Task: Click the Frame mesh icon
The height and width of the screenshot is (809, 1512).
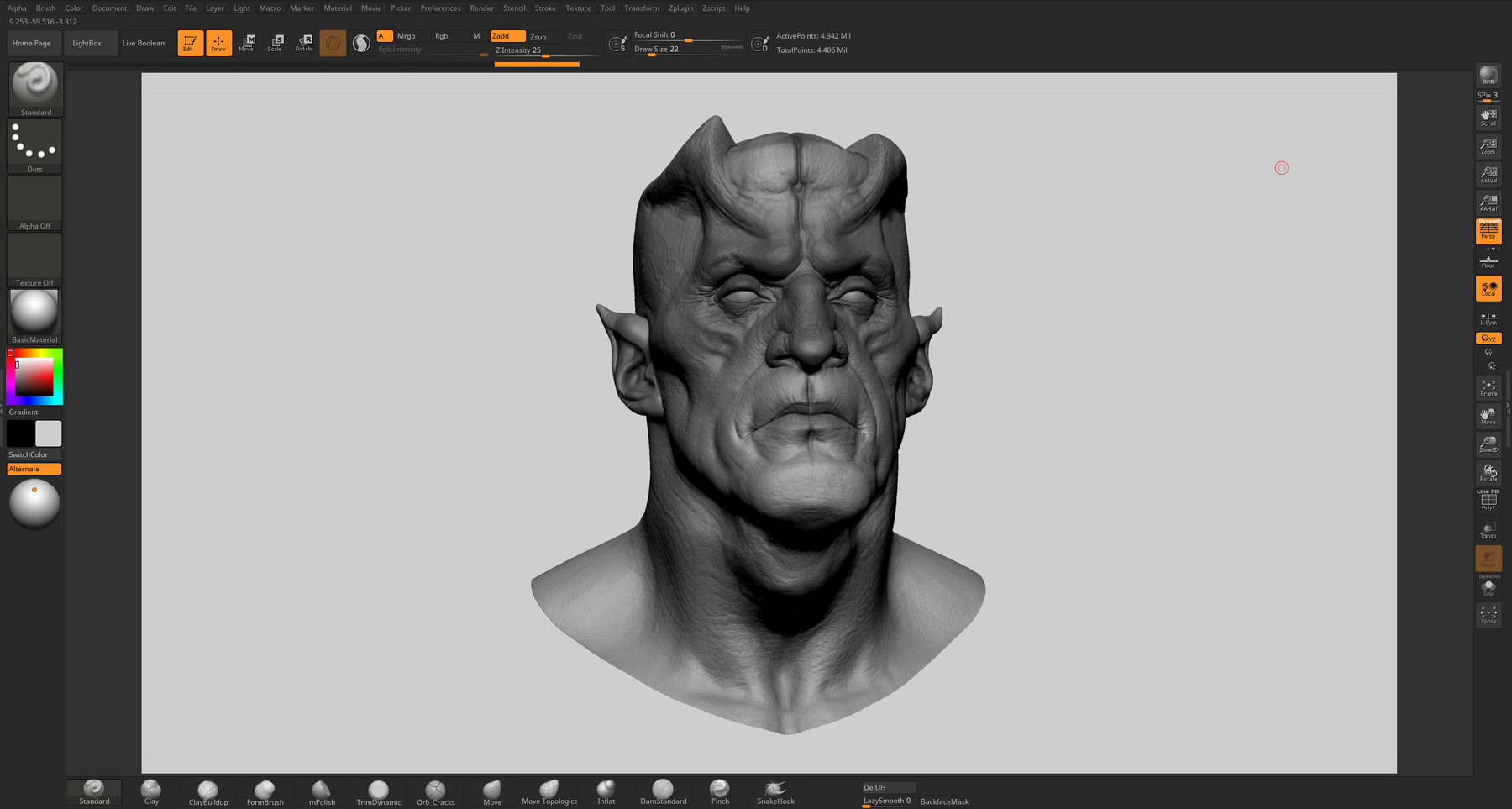Action: [1488, 388]
